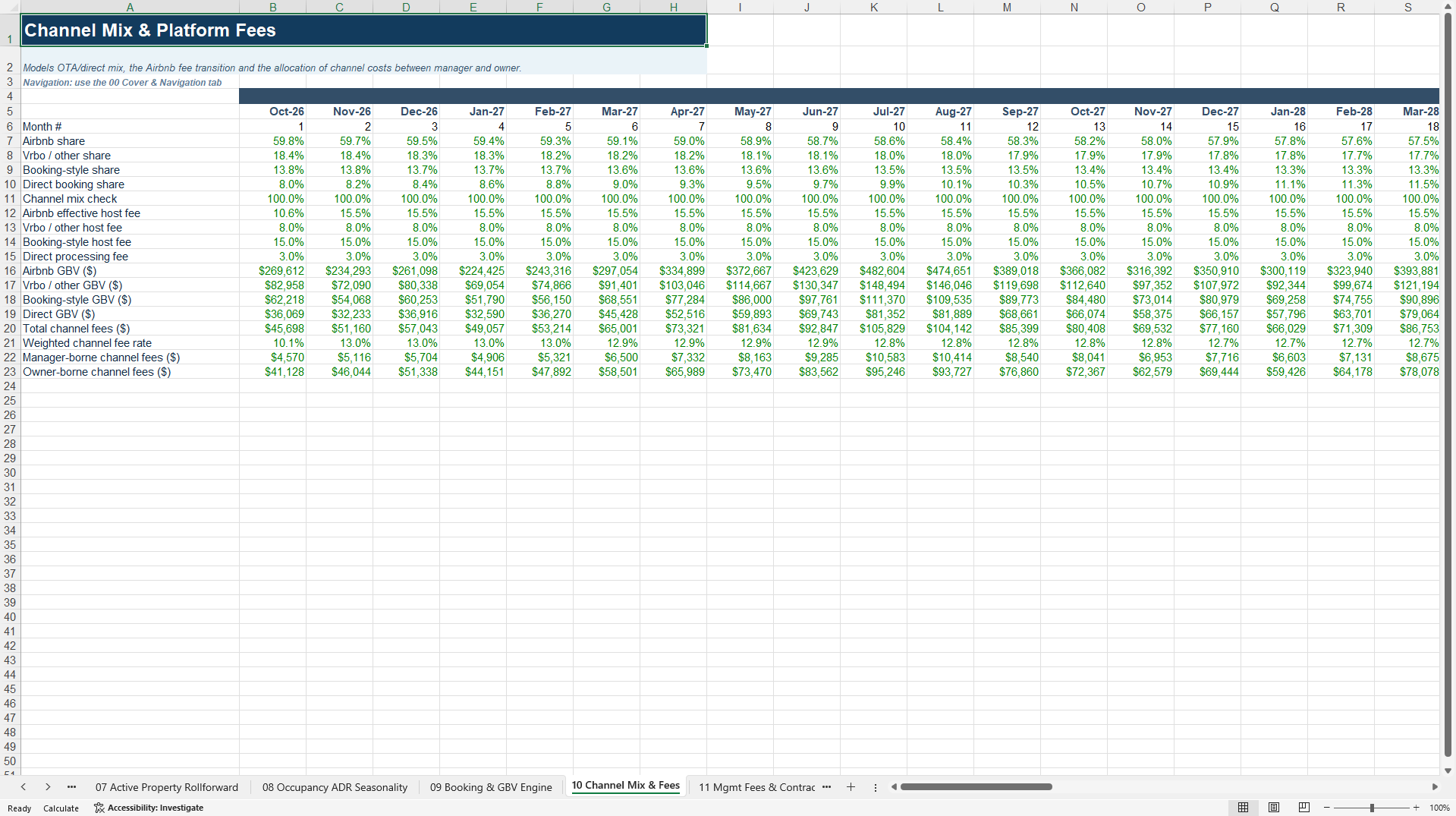The width and height of the screenshot is (1456, 816).
Task: Select Airbnb GBV value $482,604
Action: pos(873,271)
